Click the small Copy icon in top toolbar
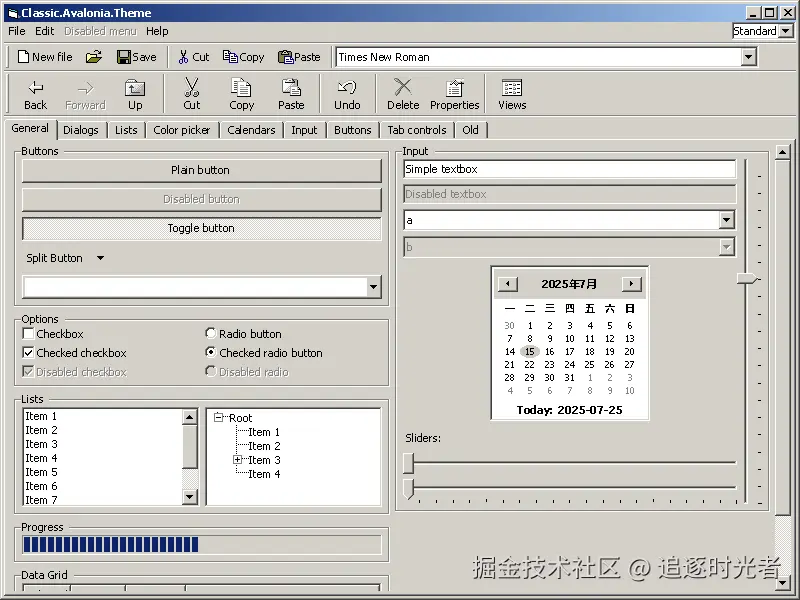The width and height of the screenshot is (800, 600). (x=230, y=57)
